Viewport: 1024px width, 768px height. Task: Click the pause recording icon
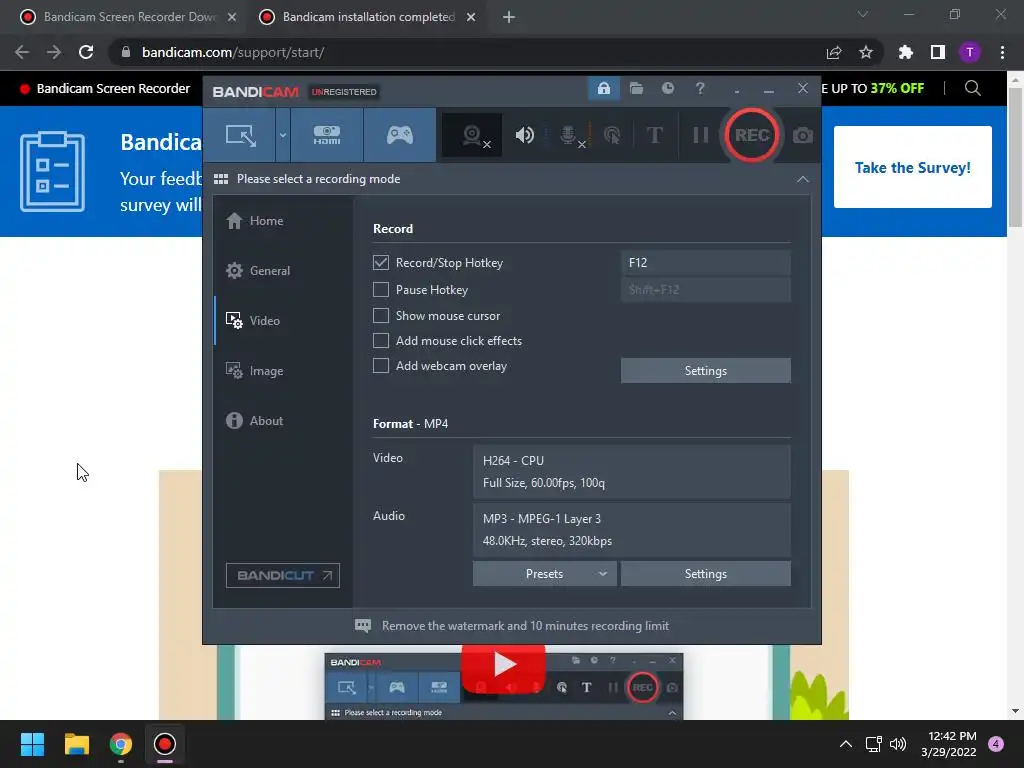point(701,135)
